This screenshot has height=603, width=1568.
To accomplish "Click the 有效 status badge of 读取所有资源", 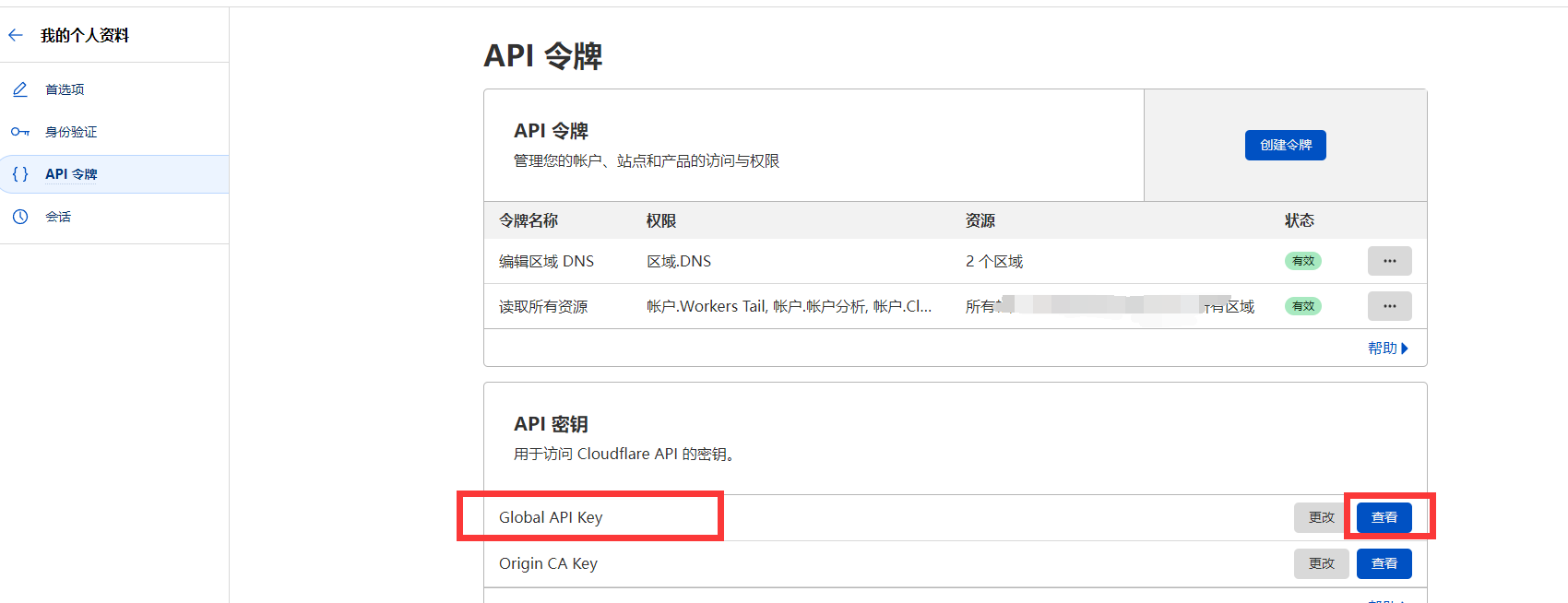I will [1302, 306].
